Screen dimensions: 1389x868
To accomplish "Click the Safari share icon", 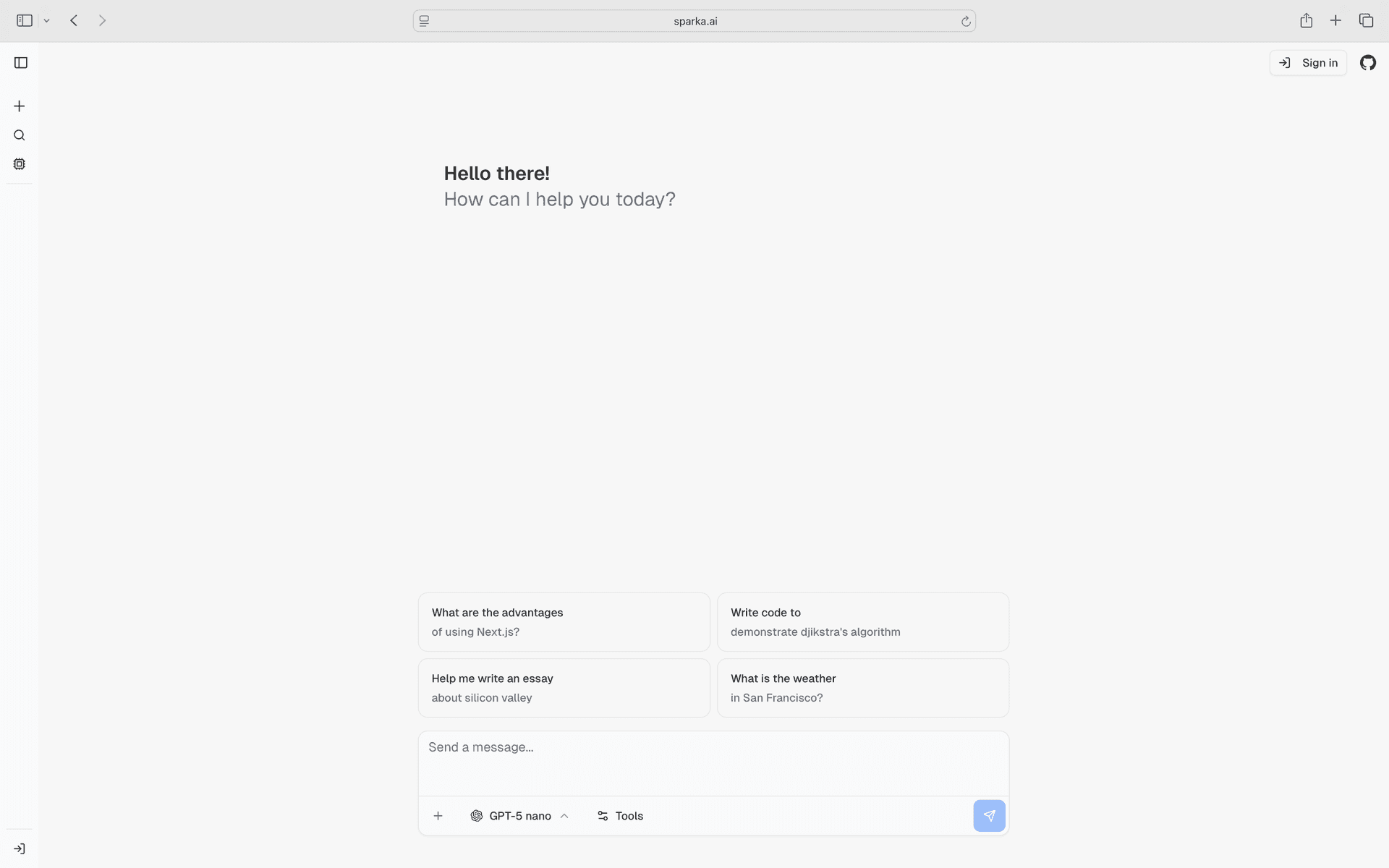I will 1306,21.
